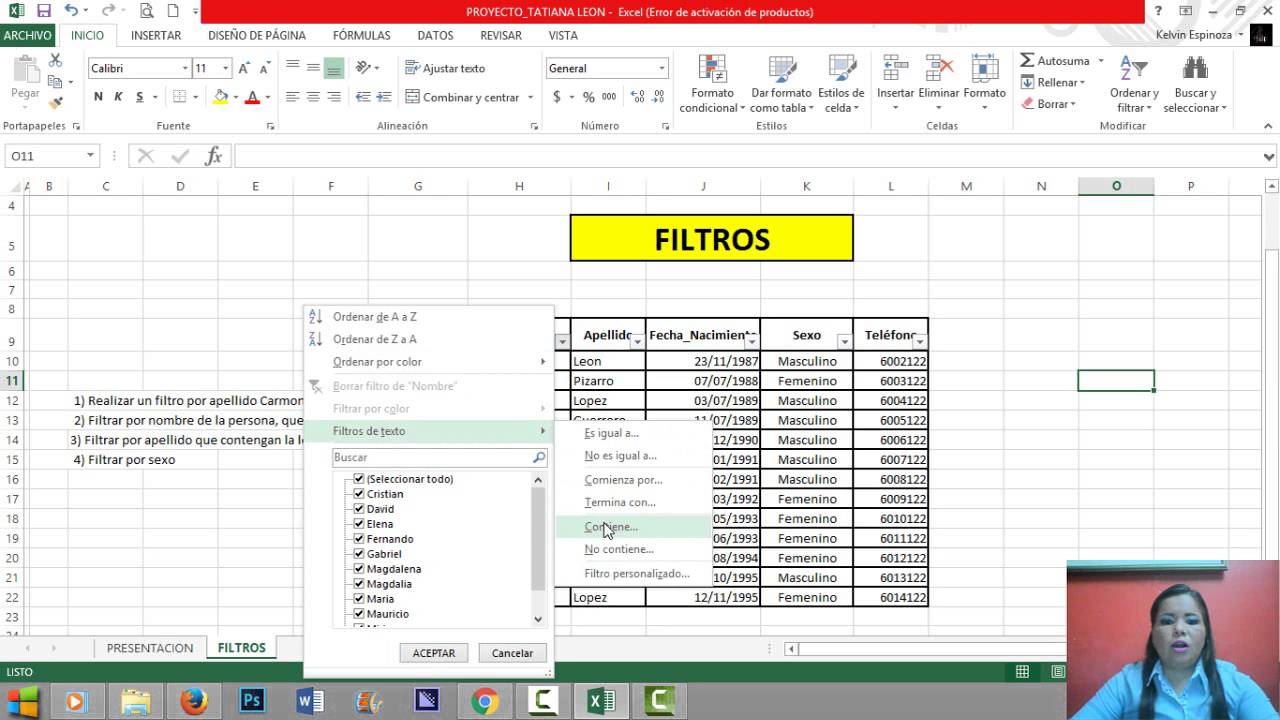1280x720 pixels.
Task: Open Dar formato como tabla
Action: tap(781, 84)
